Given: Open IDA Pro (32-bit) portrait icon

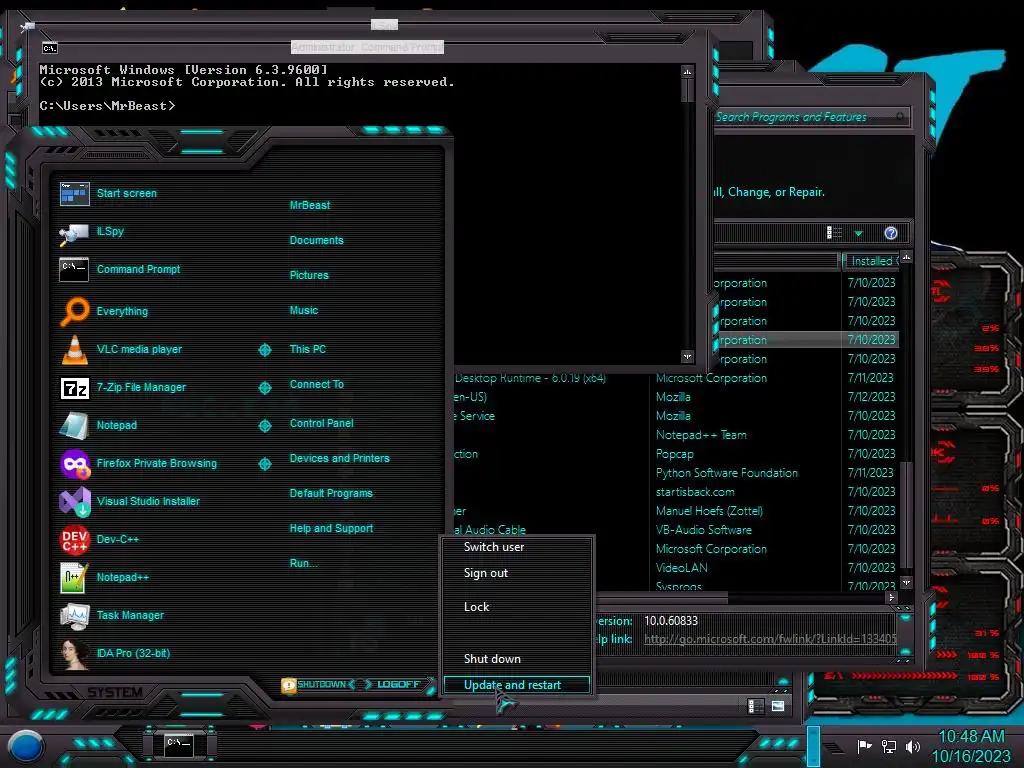Looking at the screenshot, I should click(74, 654).
